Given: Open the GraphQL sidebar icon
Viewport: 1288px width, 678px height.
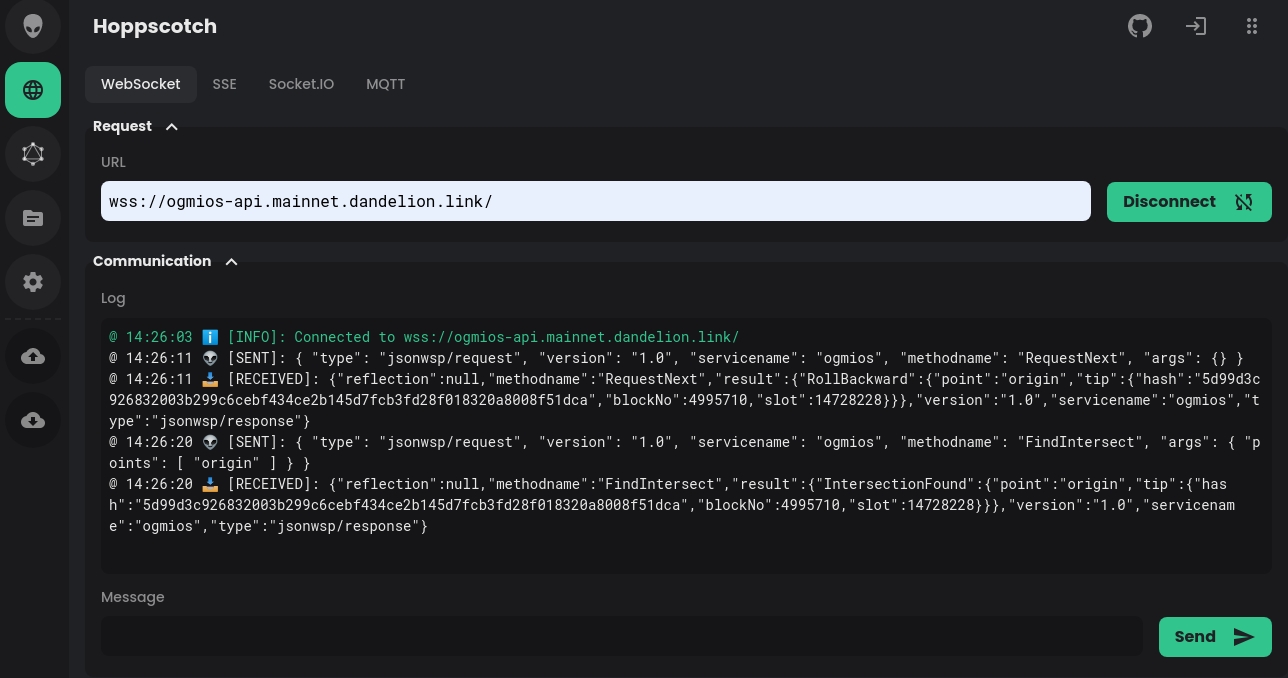Looking at the screenshot, I should point(33,154).
